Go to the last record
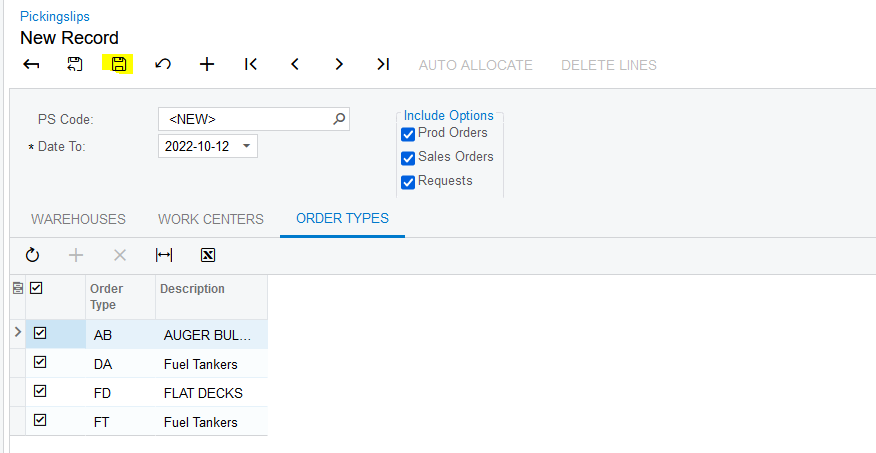This screenshot has height=453, width=876. [383, 65]
